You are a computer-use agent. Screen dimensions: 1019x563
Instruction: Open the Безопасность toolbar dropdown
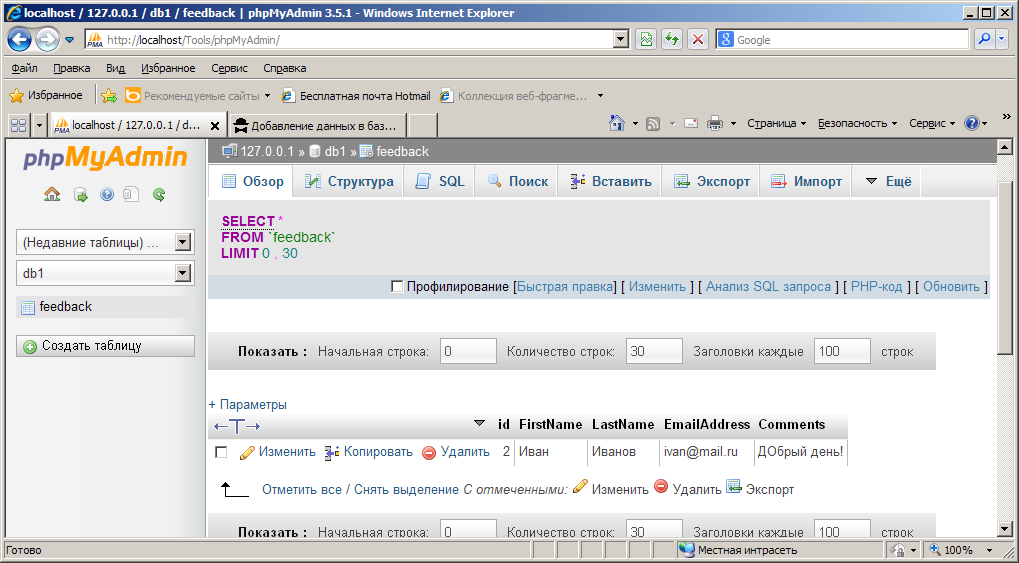coord(857,123)
